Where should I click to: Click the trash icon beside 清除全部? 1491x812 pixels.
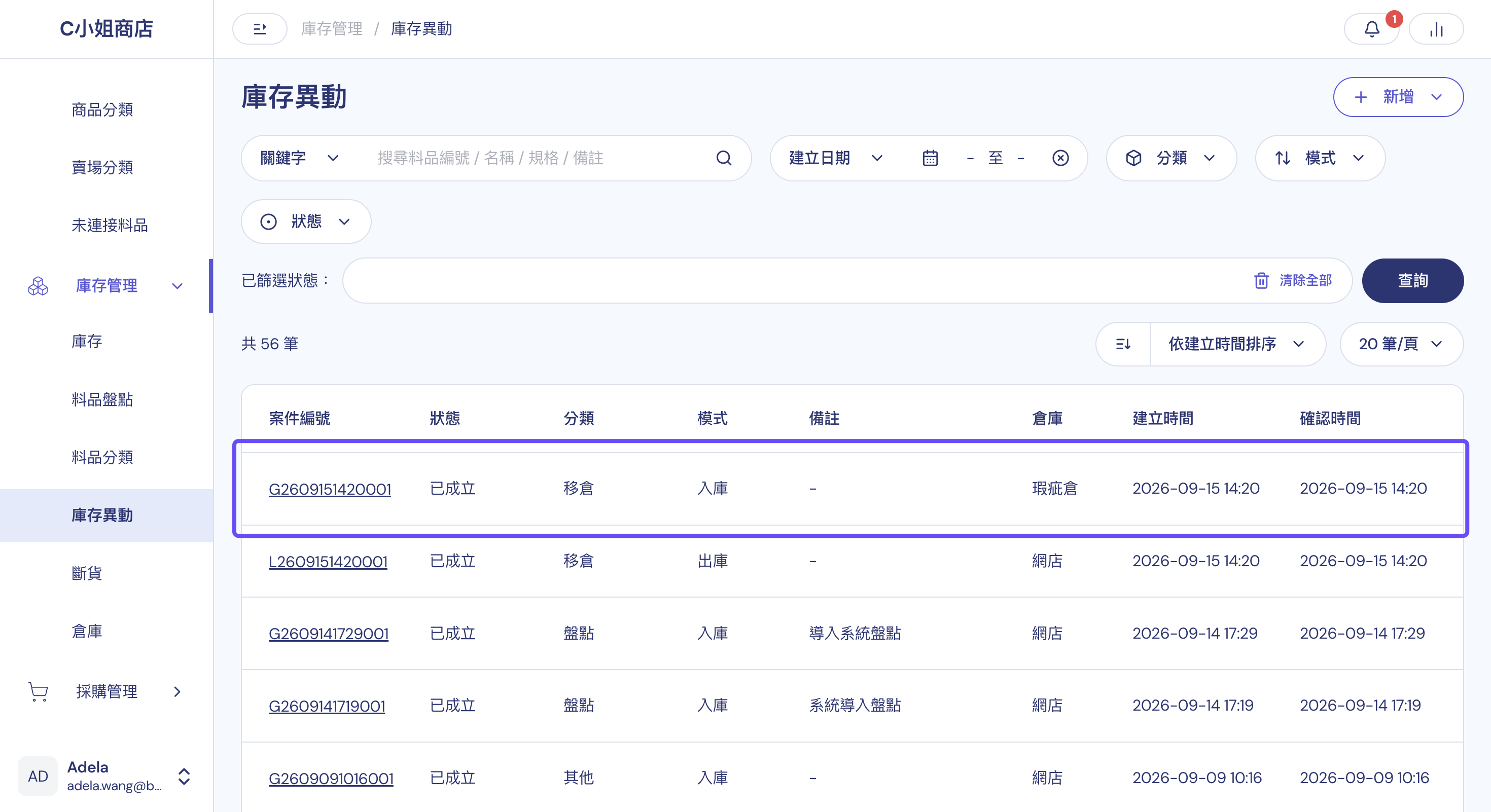coord(1261,280)
